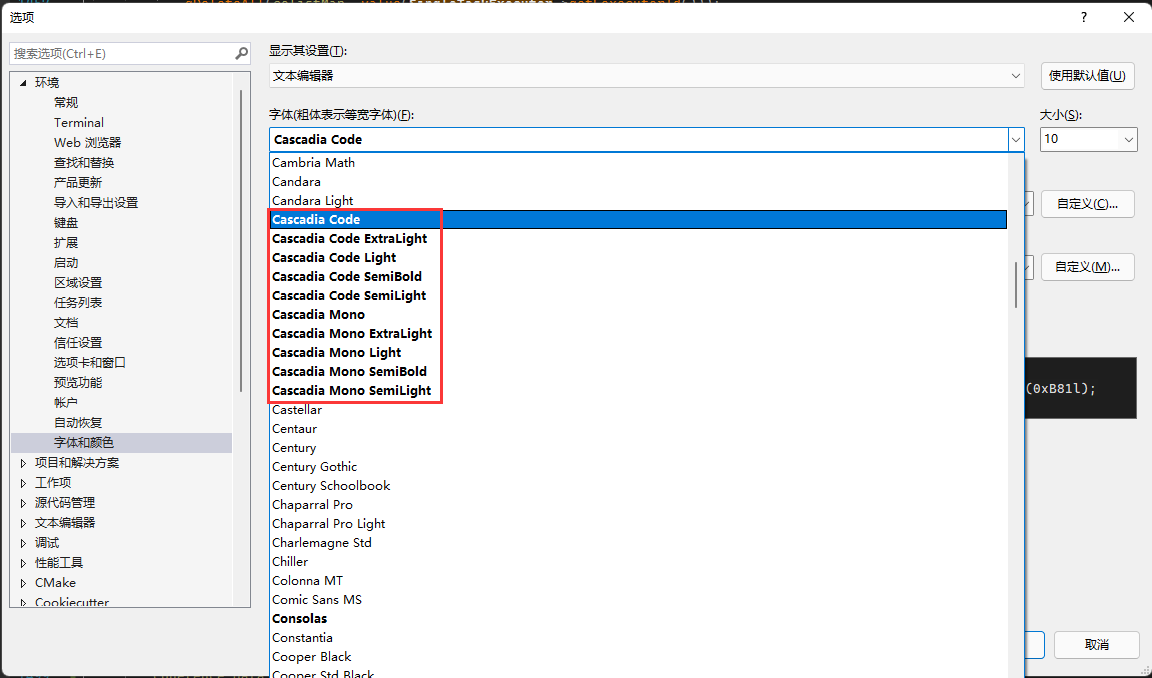1152x678 pixels.
Task: Click the 使用默认值(U) button
Action: (x=1087, y=75)
